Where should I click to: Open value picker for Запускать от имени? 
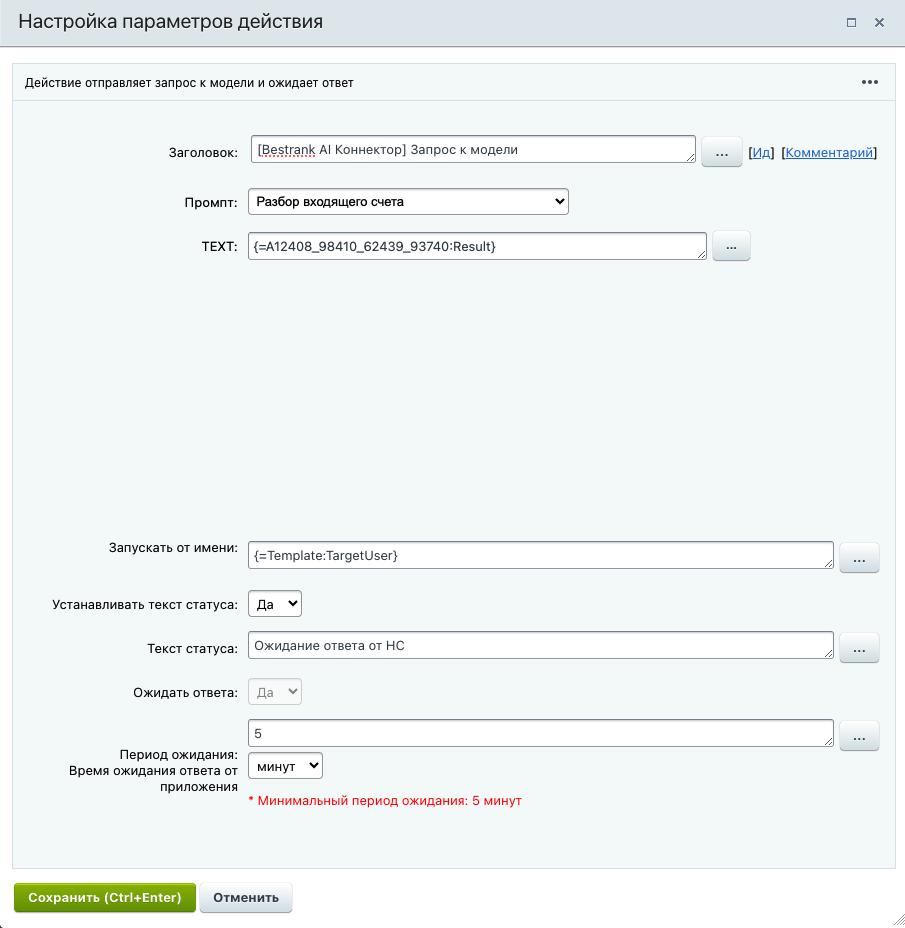tap(859, 557)
